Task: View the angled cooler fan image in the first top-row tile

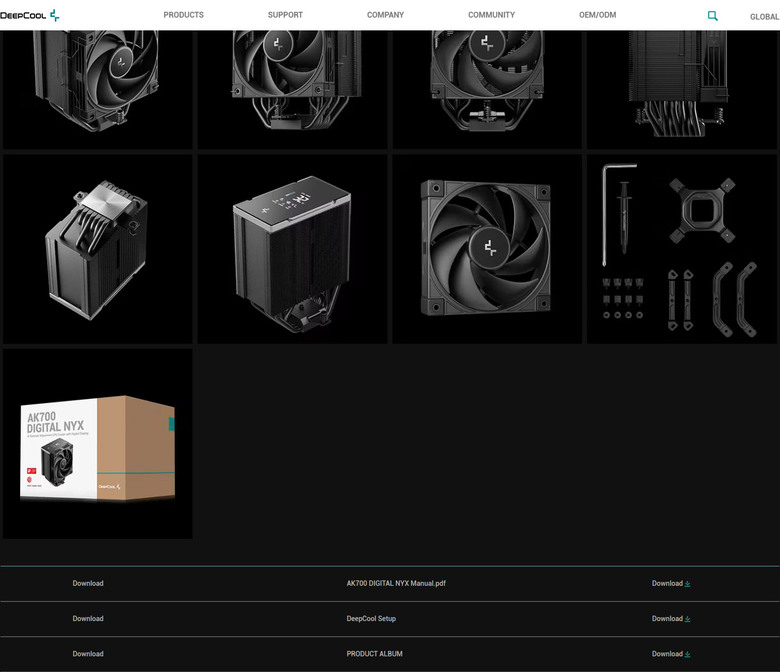Action: click(x=98, y=90)
